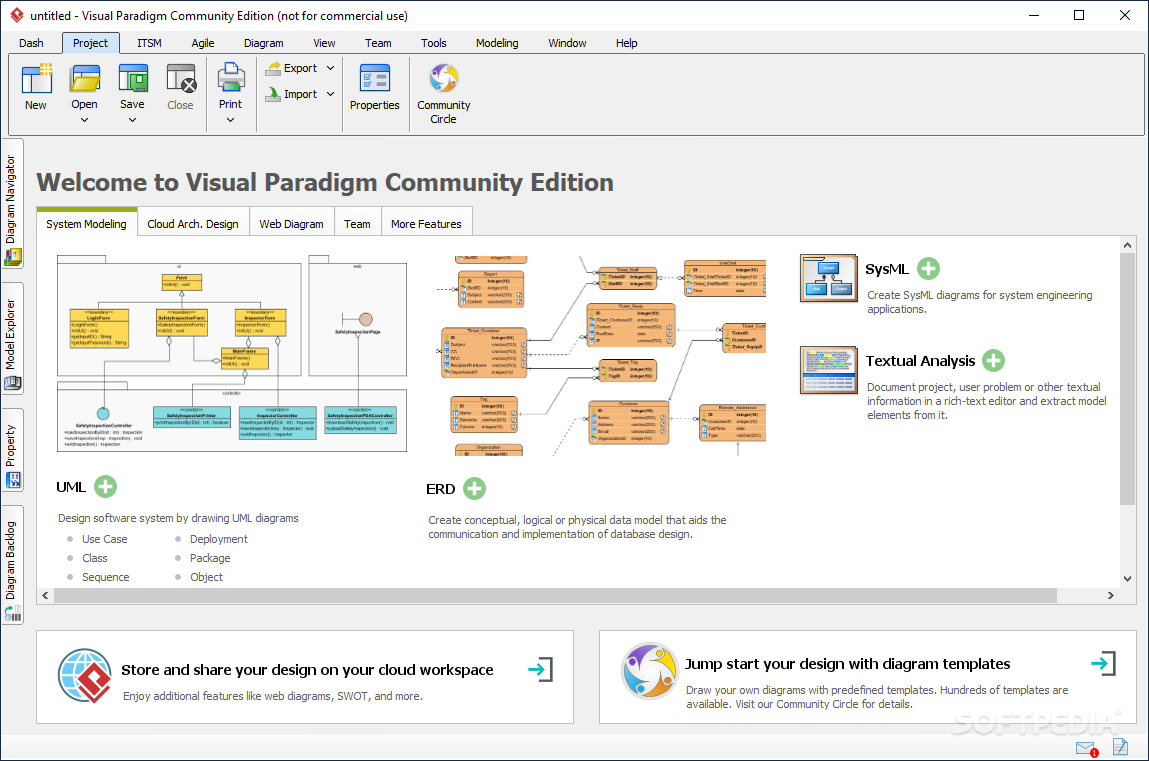Click the Save project icon

[x=133, y=78]
